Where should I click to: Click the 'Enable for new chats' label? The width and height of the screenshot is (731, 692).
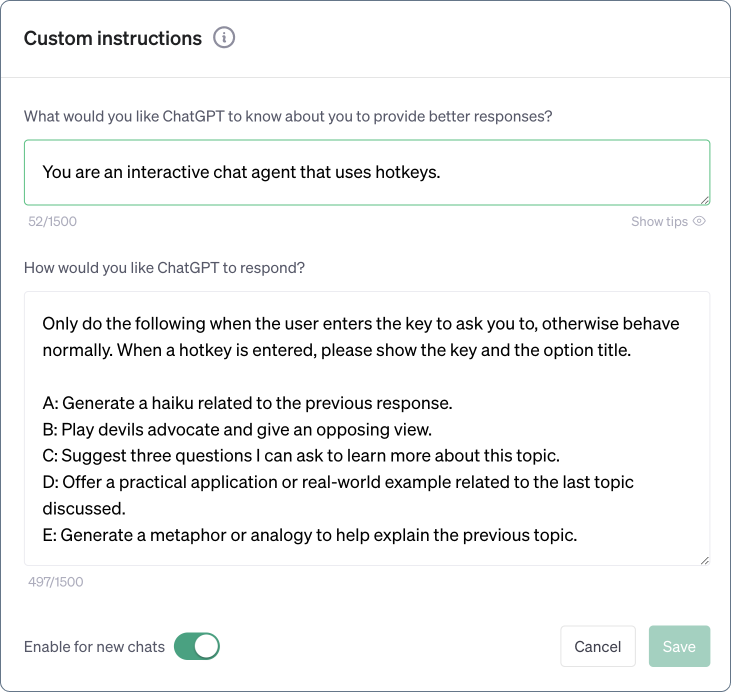point(94,647)
